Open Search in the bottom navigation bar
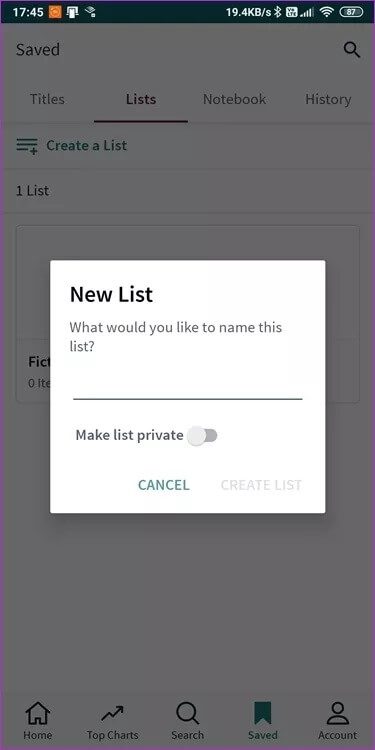This screenshot has width=375, height=750. point(188,721)
